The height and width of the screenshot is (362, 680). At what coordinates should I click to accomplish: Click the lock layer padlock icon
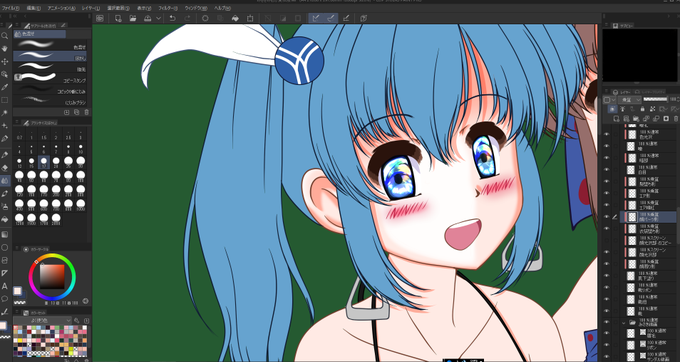coord(642,109)
